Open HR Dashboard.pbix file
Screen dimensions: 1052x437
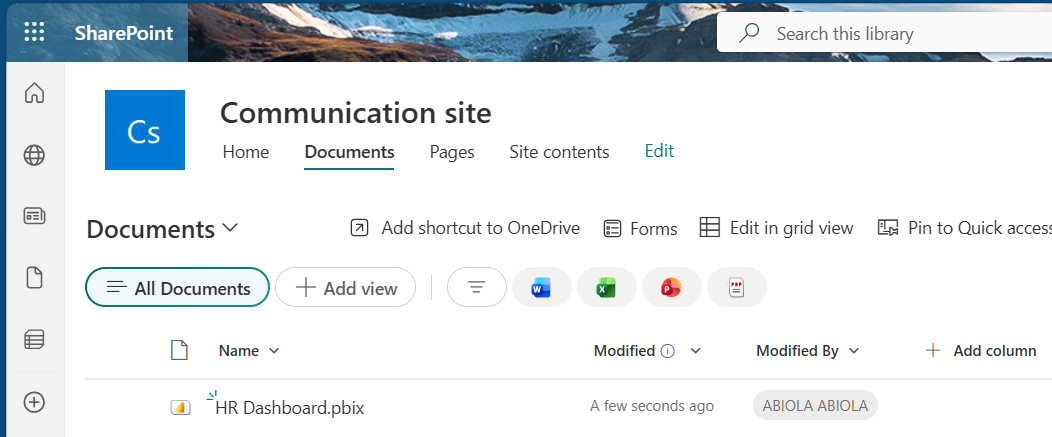pyautogui.click(x=290, y=407)
